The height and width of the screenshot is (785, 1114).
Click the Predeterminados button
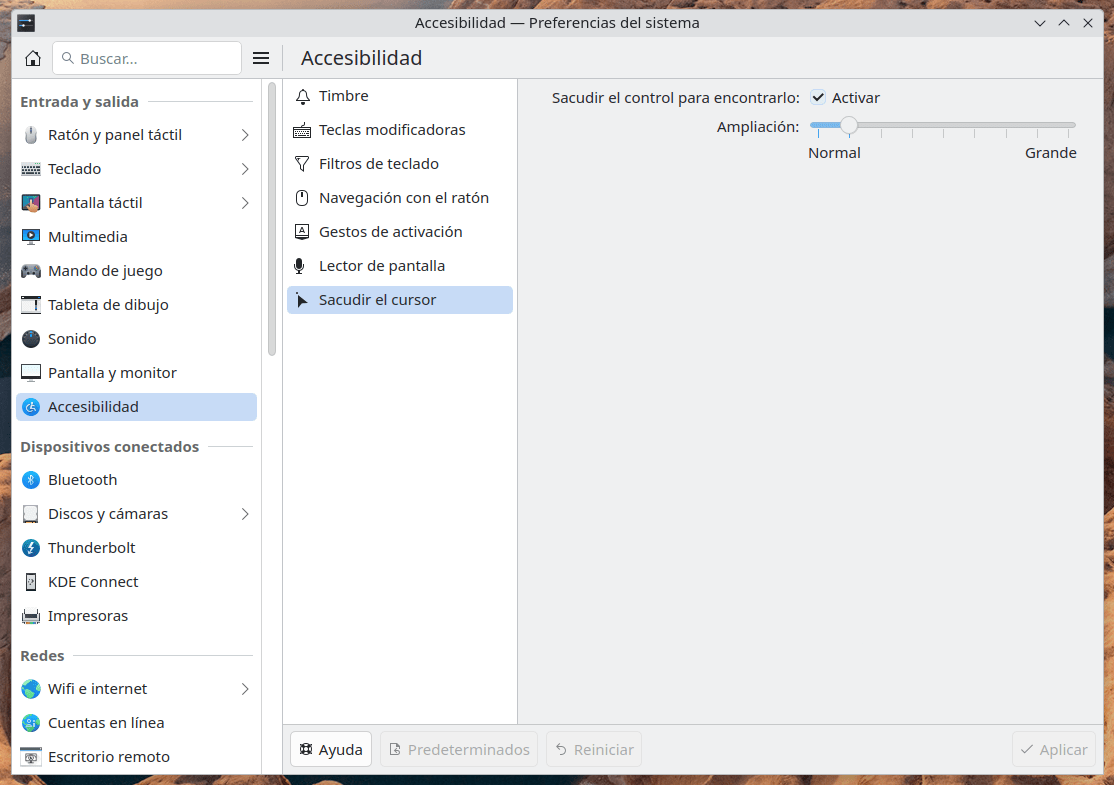coord(459,749)
